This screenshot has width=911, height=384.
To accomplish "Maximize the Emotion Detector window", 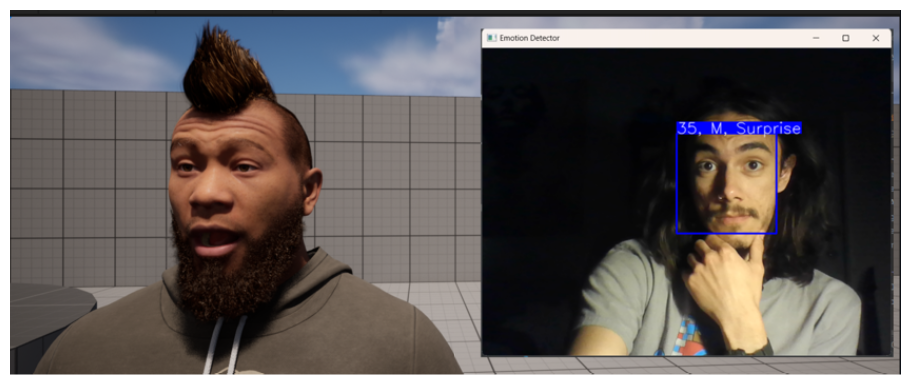I will pyautogui.click(x=845, y=38).
